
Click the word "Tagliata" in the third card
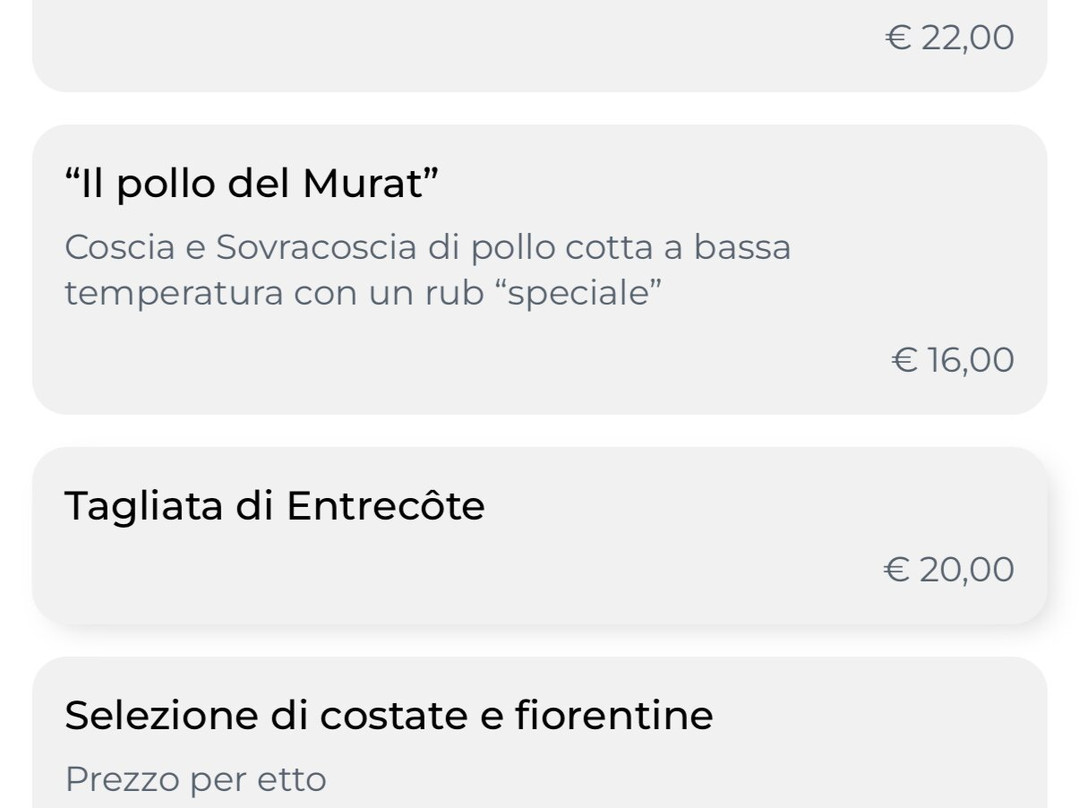tap(145, 506)
